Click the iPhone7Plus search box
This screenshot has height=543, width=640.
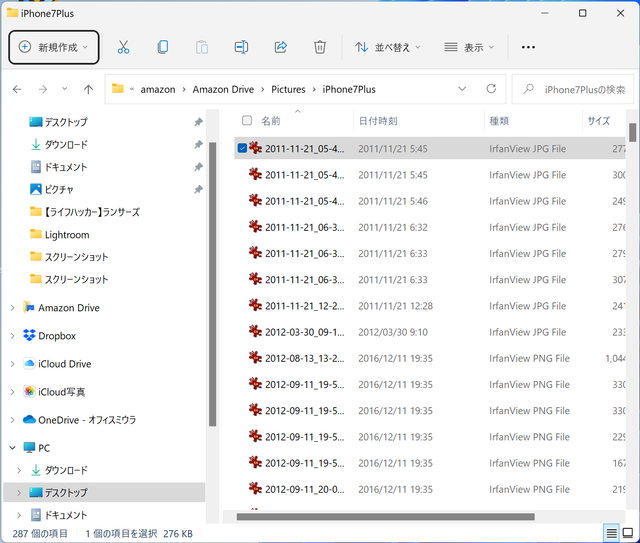click(x=575, y=89)
